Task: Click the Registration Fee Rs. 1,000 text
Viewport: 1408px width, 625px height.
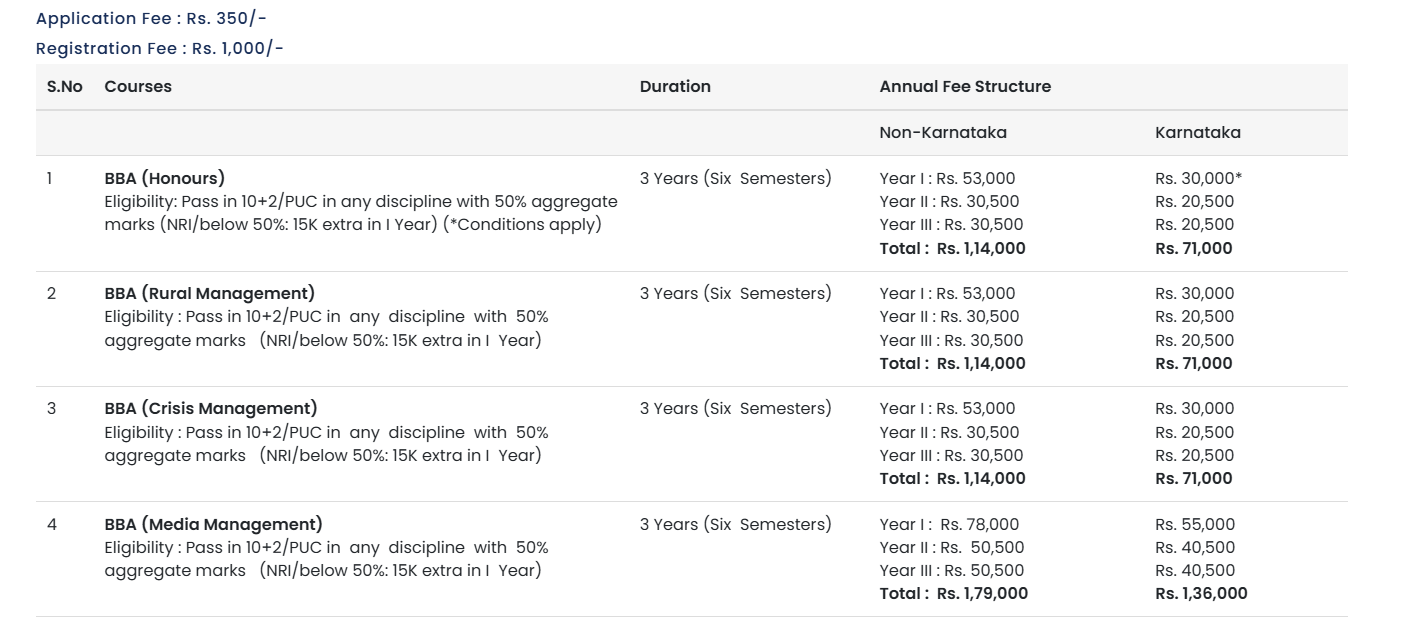Action: [160, 49]
